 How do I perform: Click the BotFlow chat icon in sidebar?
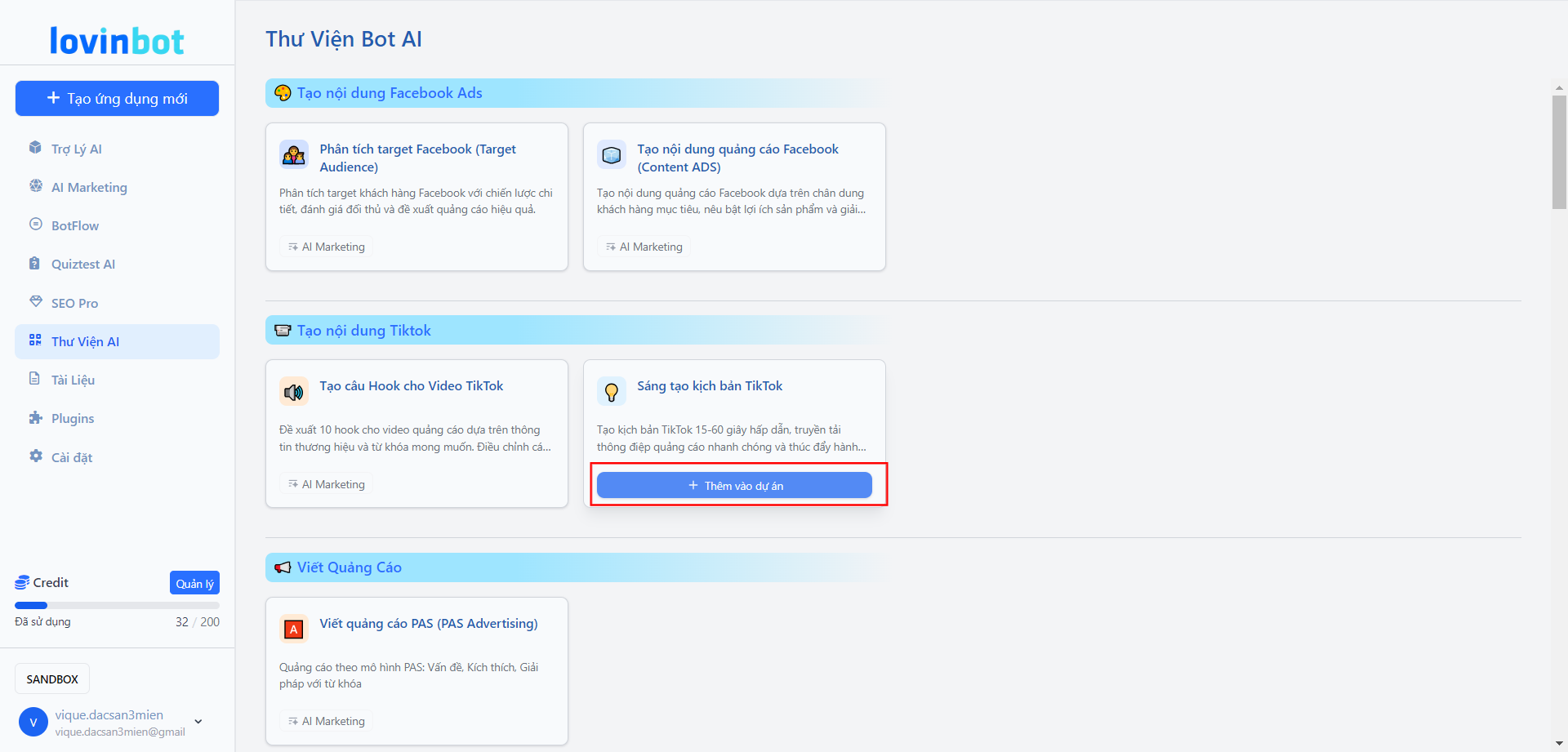click(35, 225)
